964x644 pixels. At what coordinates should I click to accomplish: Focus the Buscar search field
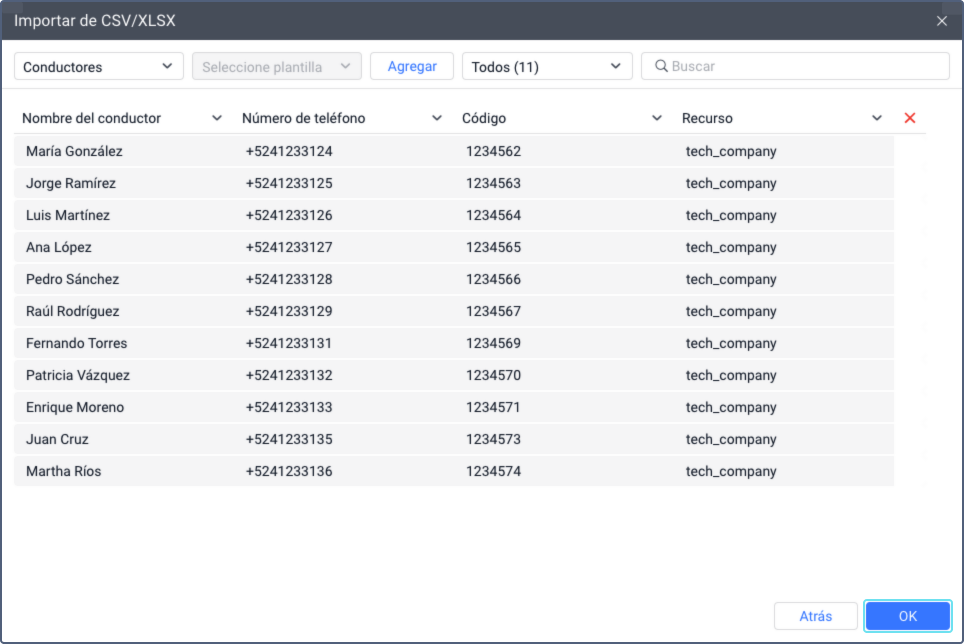795,66
